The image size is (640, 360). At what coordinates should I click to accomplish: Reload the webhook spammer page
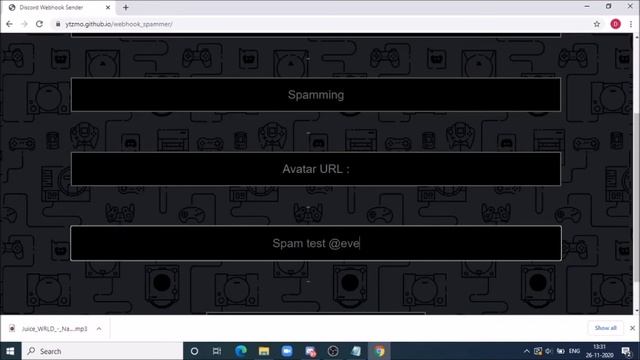click(39, 24)
